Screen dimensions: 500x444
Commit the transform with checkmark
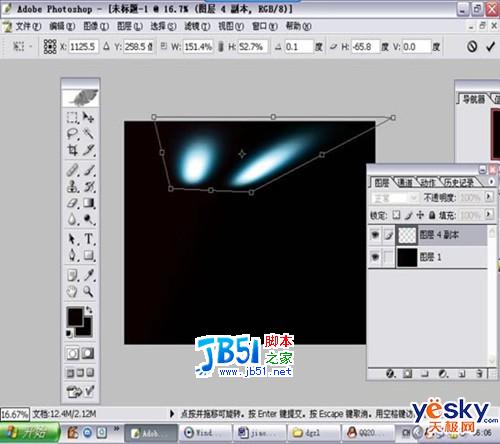pyautogui.click(x=490, y=47)
